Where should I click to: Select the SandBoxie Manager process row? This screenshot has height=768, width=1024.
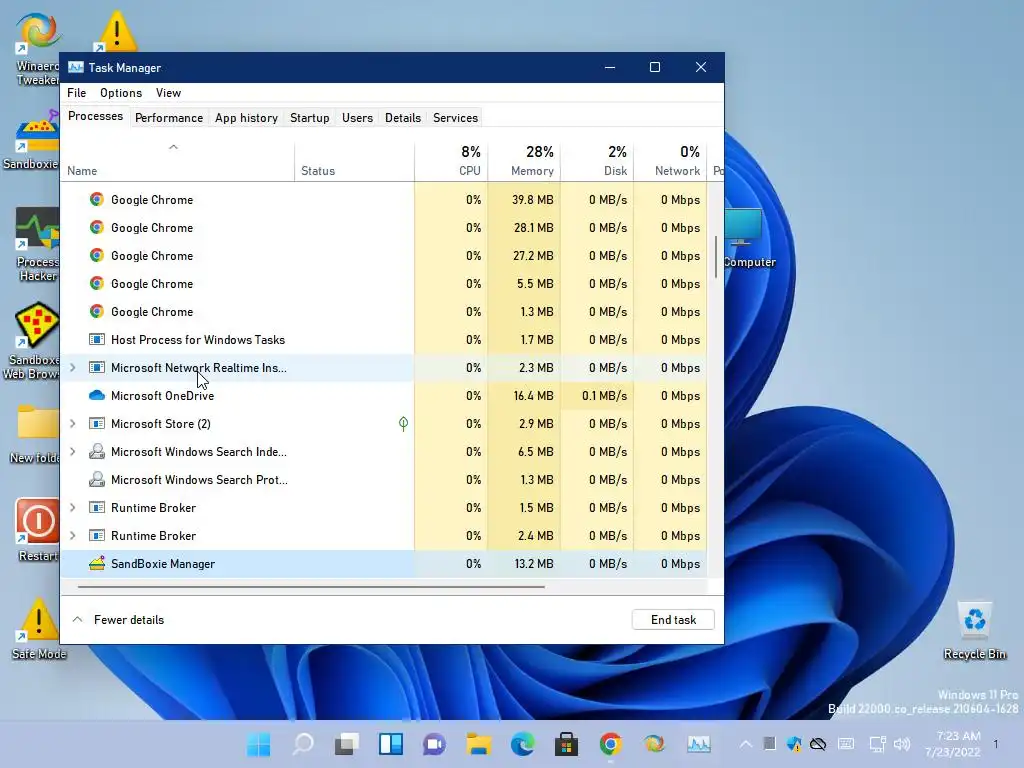click(384, 564)
